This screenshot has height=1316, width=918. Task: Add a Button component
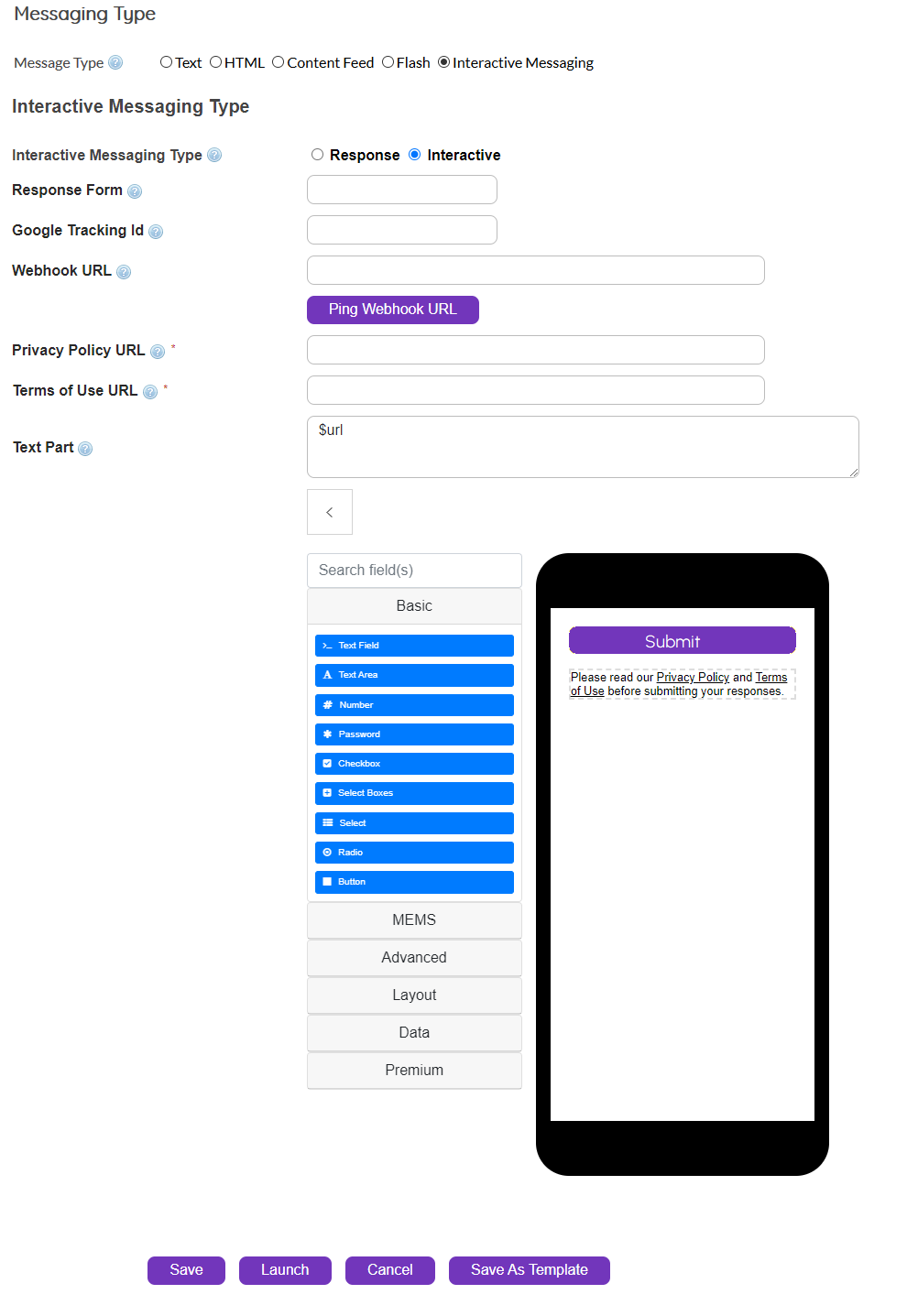[413, 881]
